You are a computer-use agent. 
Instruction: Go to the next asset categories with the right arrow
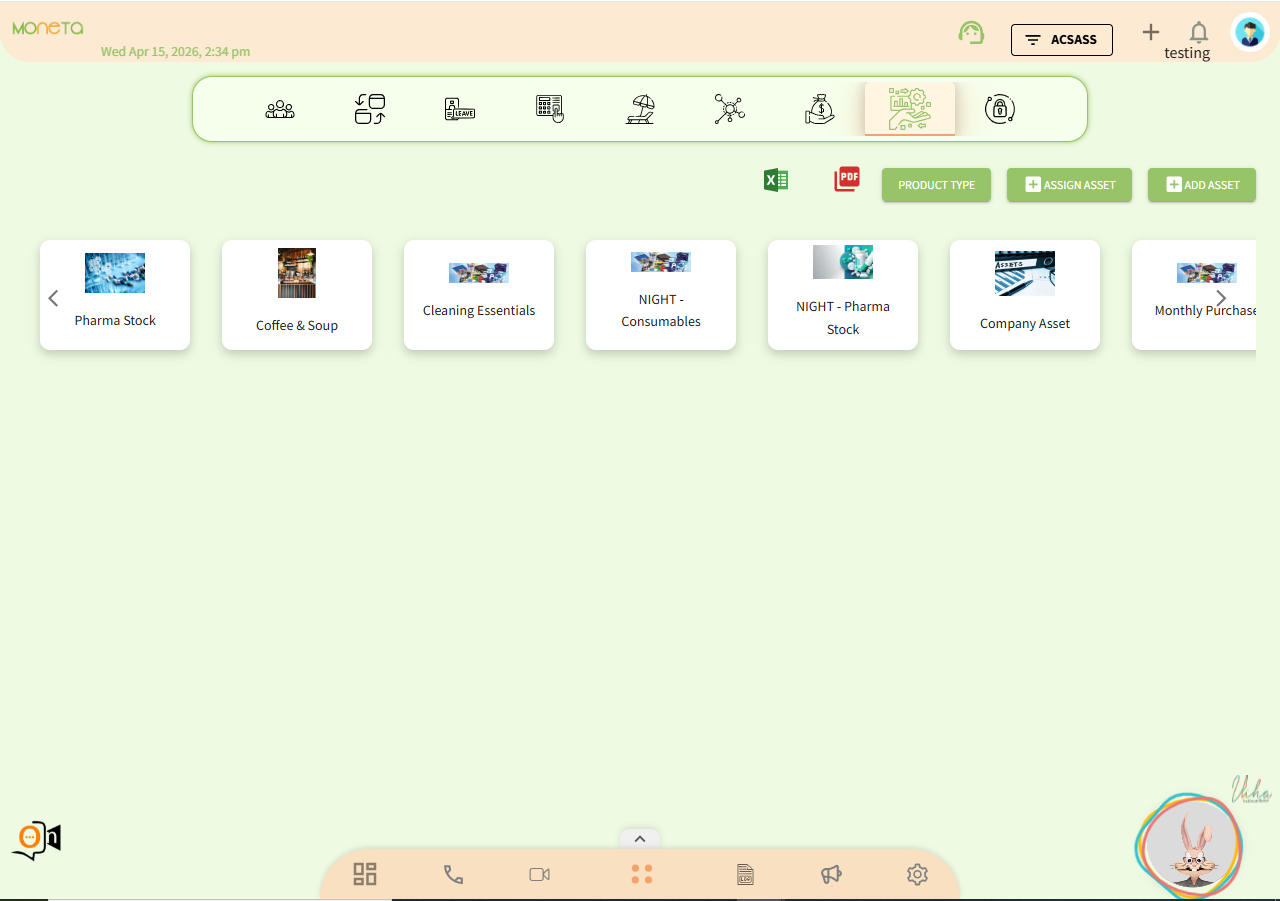click(x=1221, y=298)
